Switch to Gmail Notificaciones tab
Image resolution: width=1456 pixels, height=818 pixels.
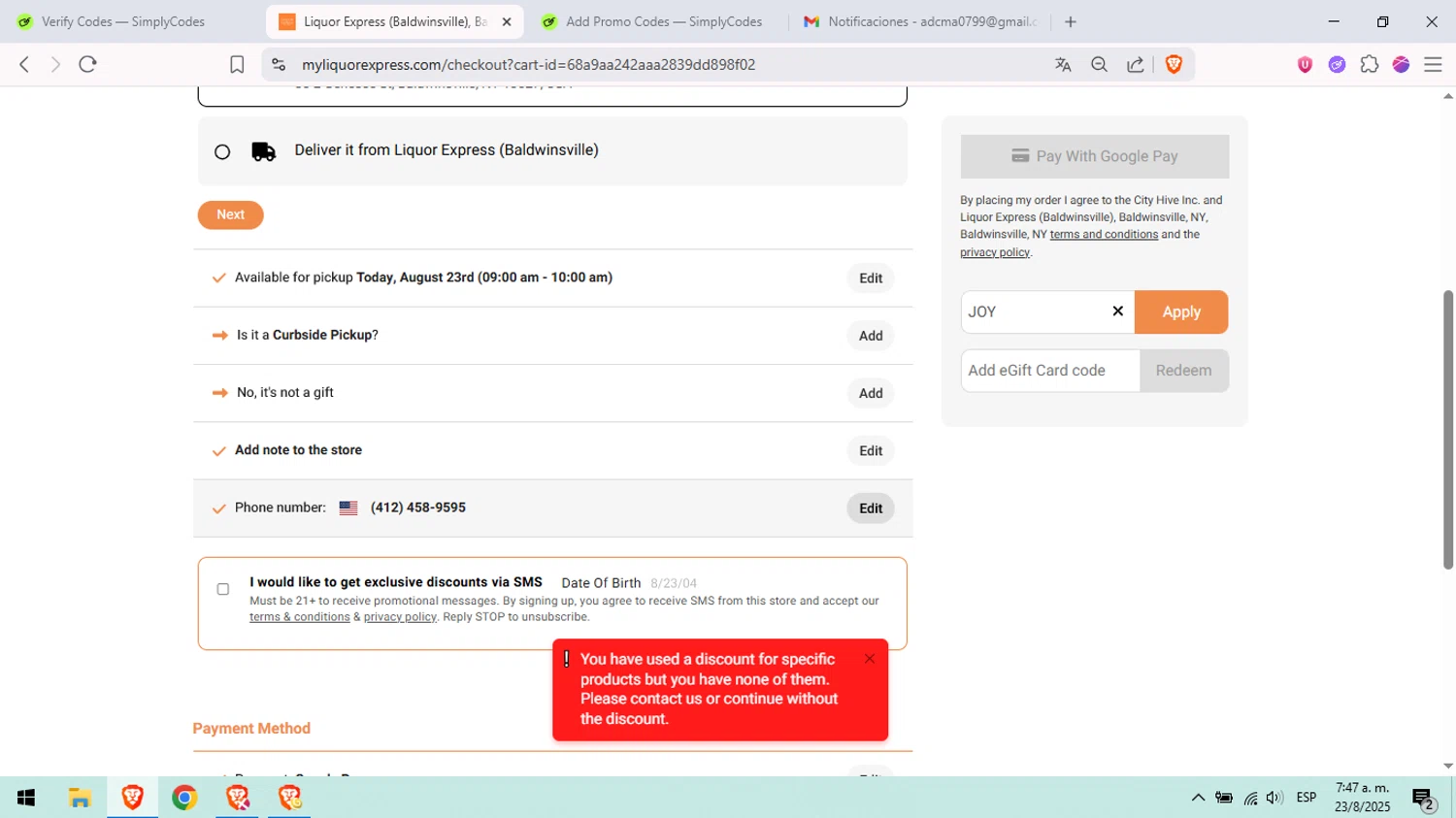coord(920,21)
